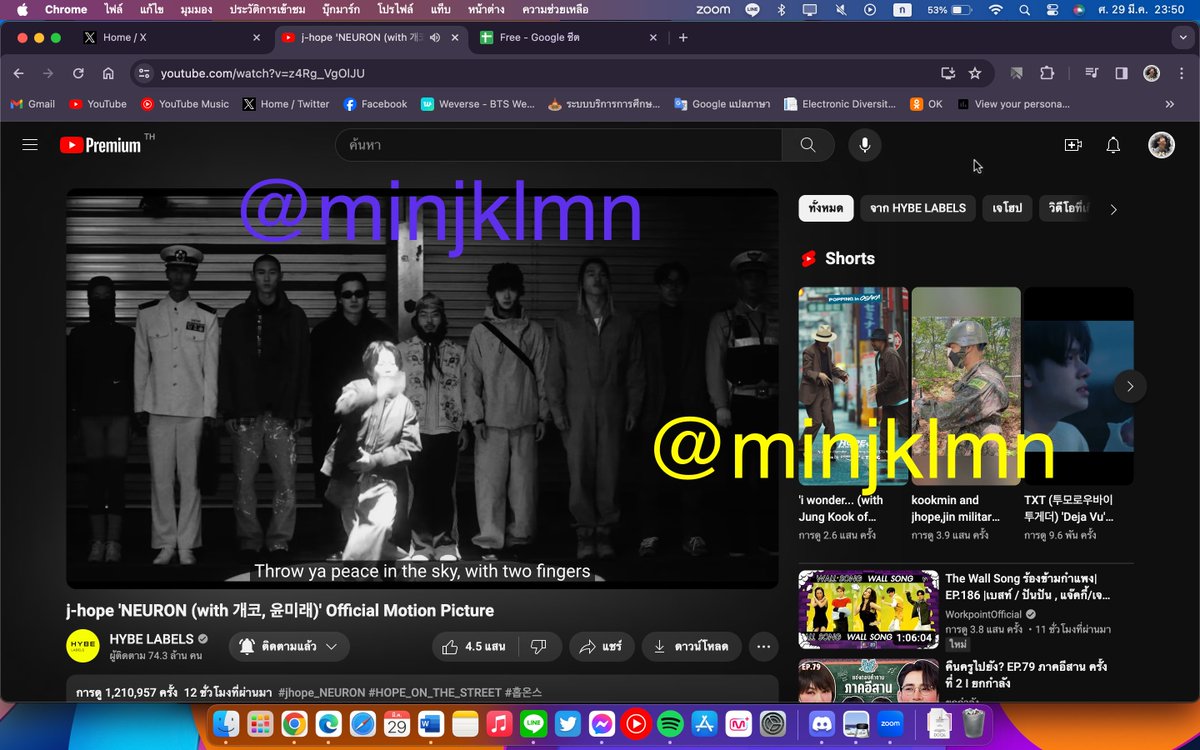Select the ทั้งหมด filter chip
This screenshot has width=1200, height=750.
(826, 208)
